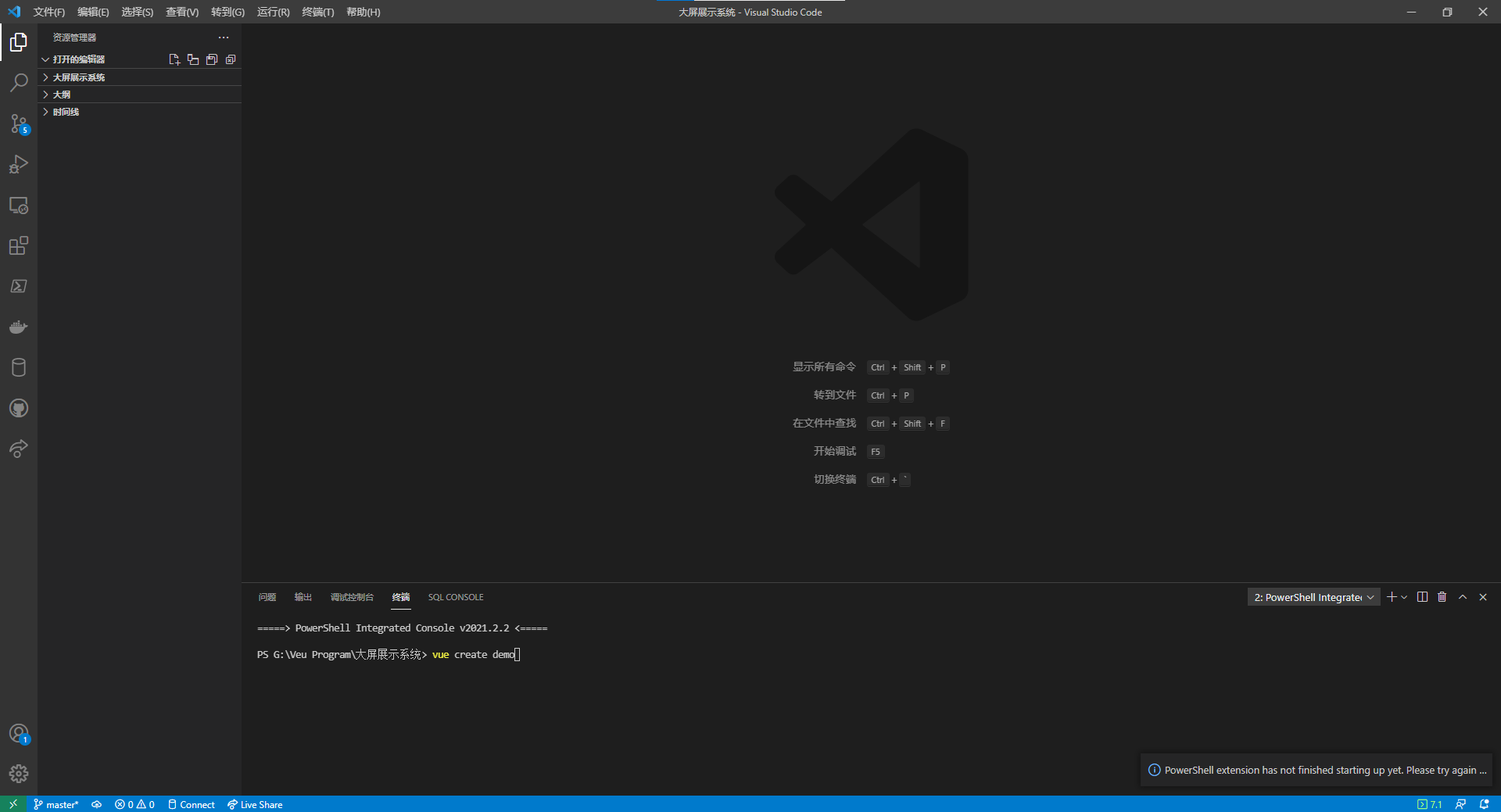Click terminal command line 'vue create demo'

(474, 655)
